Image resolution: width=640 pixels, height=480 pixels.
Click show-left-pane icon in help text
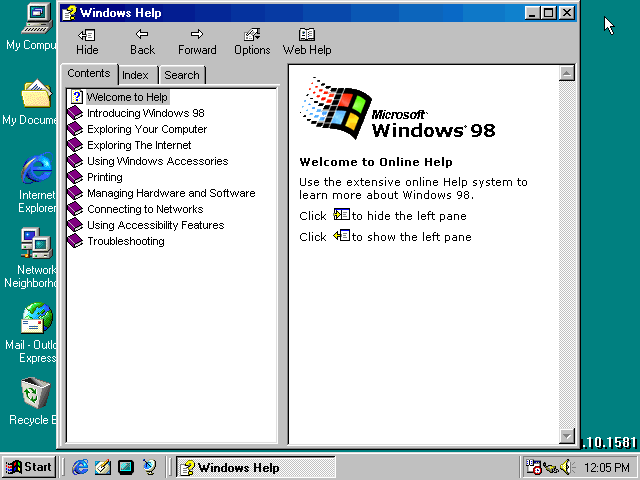click(x=342, y=236)
